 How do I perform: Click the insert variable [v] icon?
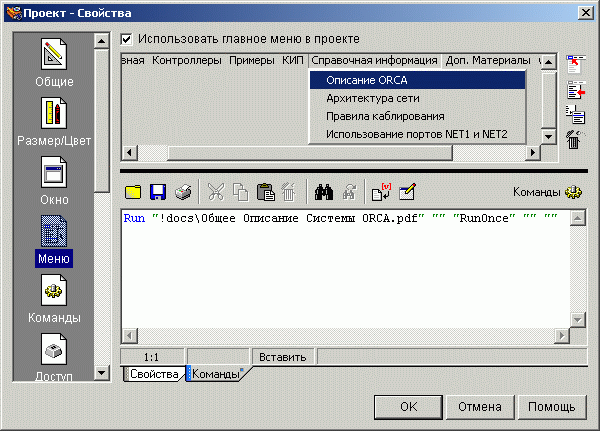click(x=381, y=192)
